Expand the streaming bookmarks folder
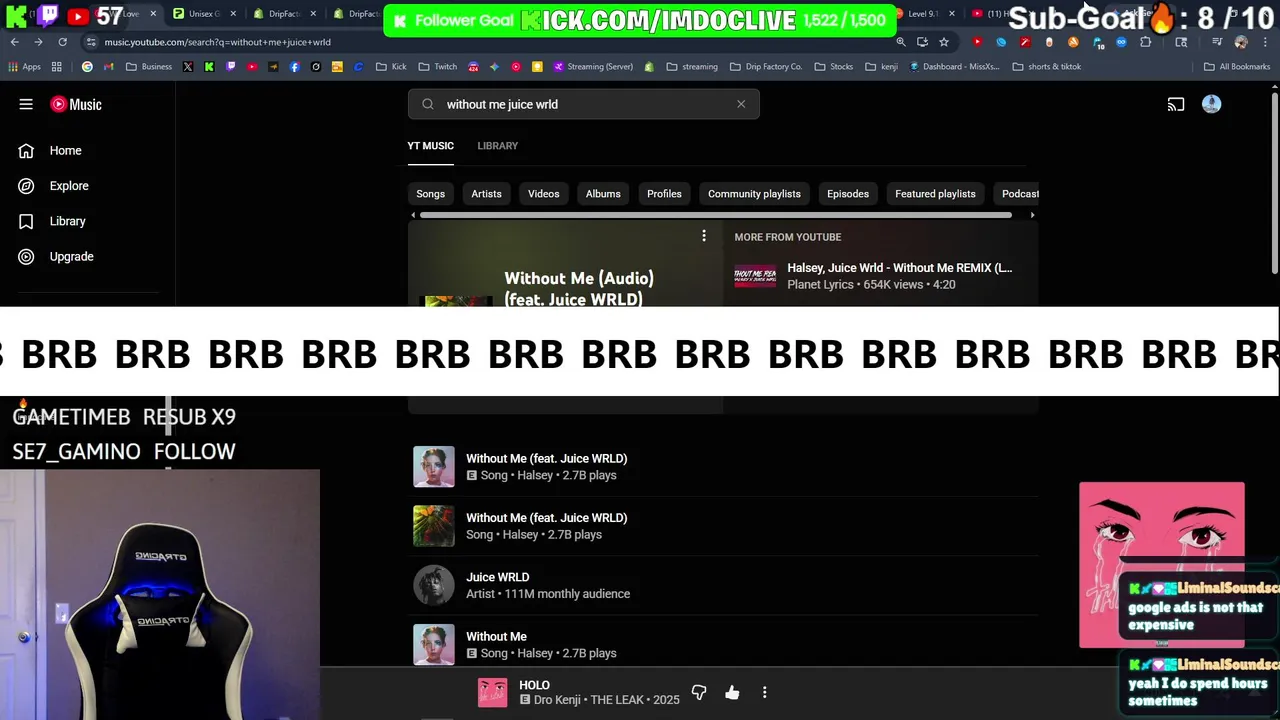Image resolution: width=1280 pixels, height=720 pixels. click(x=691, y=67)
